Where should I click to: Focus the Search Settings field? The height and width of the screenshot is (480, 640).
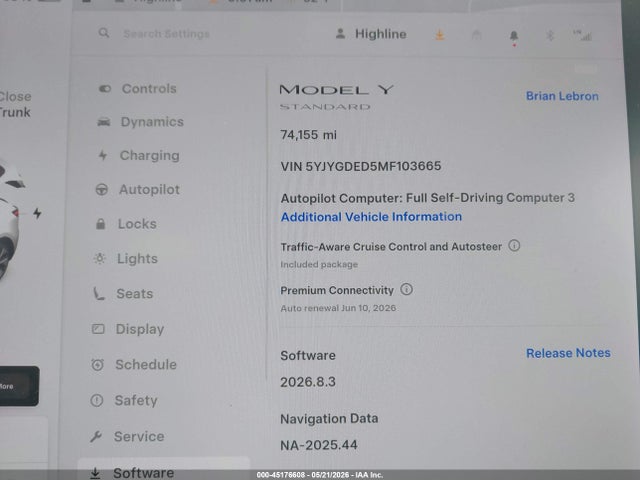(166, 34)
